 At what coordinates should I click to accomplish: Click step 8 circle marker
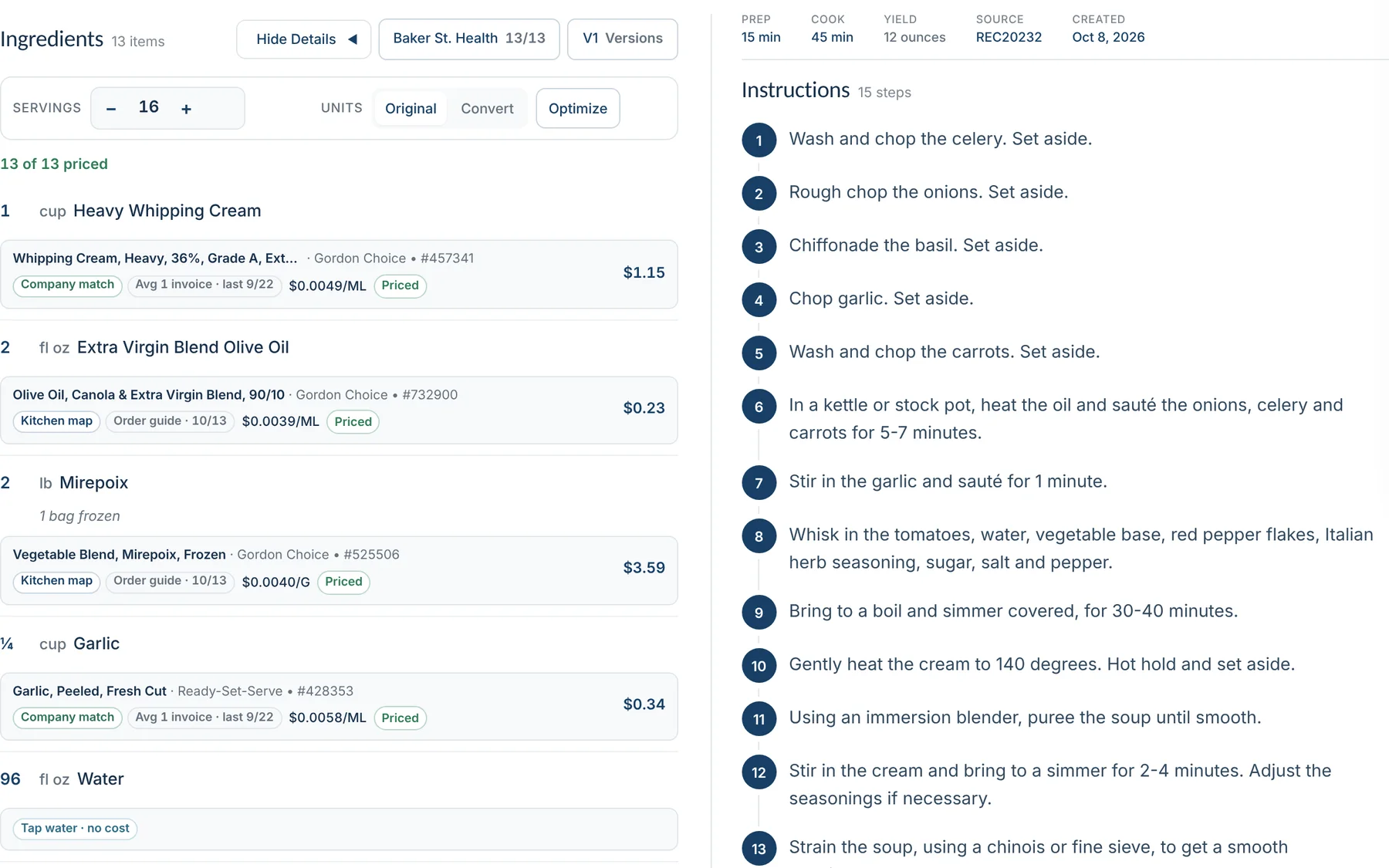point(759,536)
